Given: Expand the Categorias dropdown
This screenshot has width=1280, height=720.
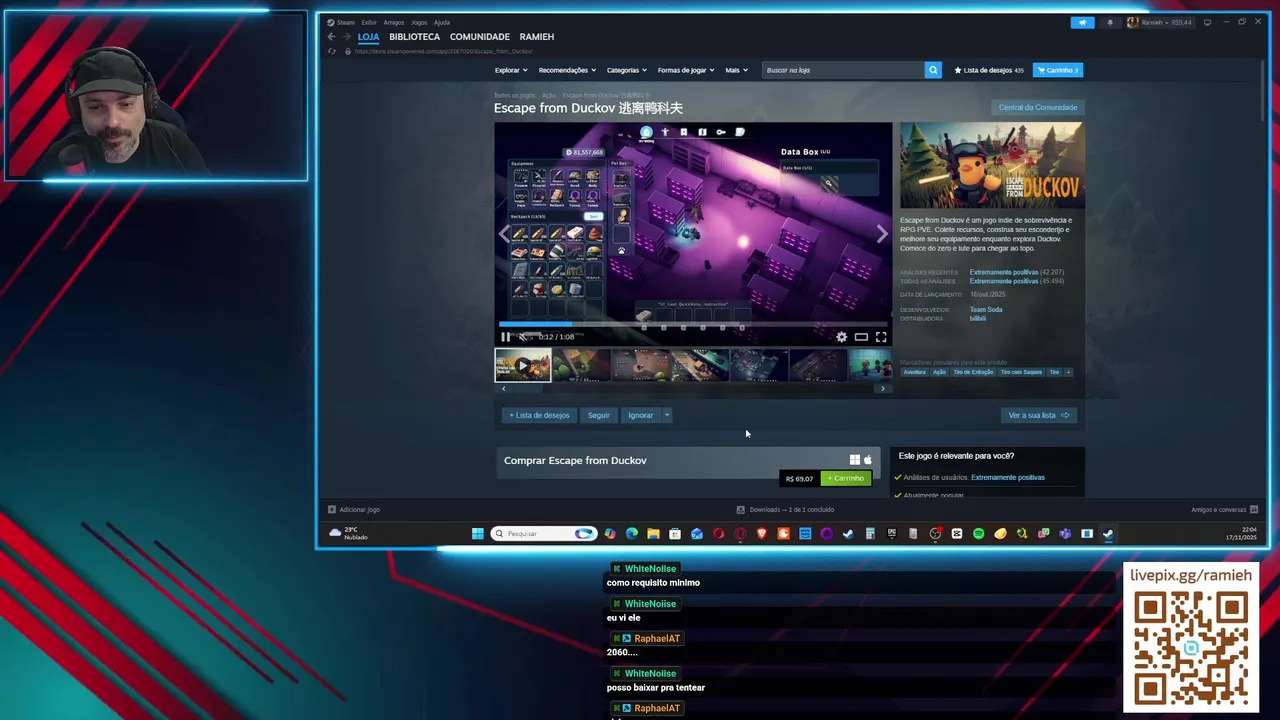Looking at the screenshot, I should pos(626,70).
